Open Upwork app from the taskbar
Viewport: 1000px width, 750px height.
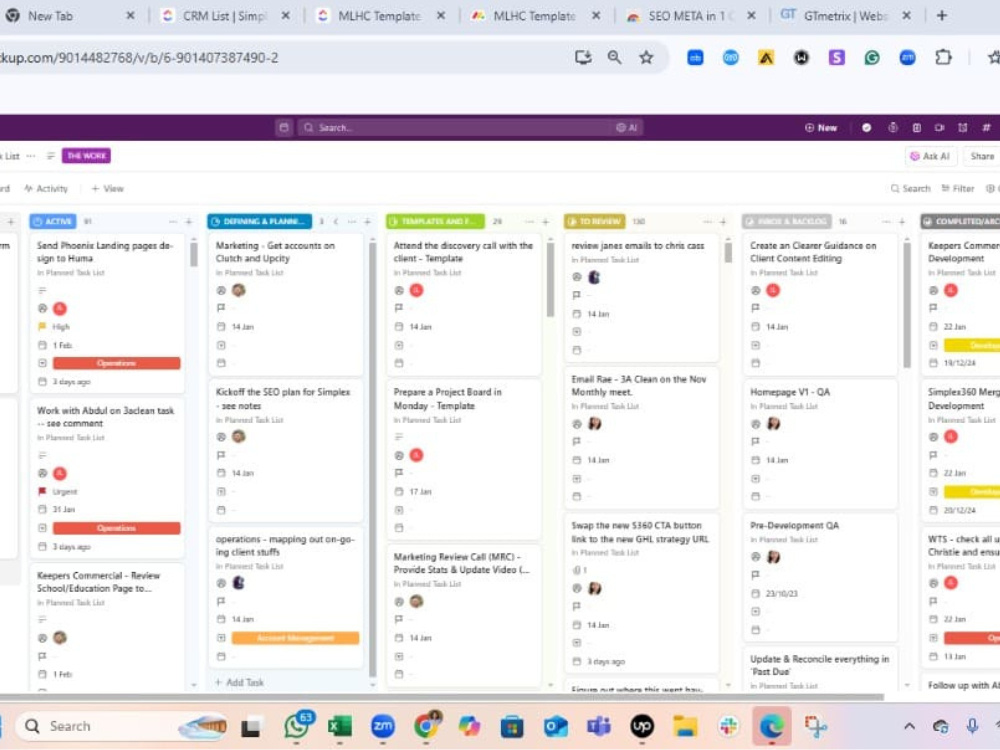642,726
